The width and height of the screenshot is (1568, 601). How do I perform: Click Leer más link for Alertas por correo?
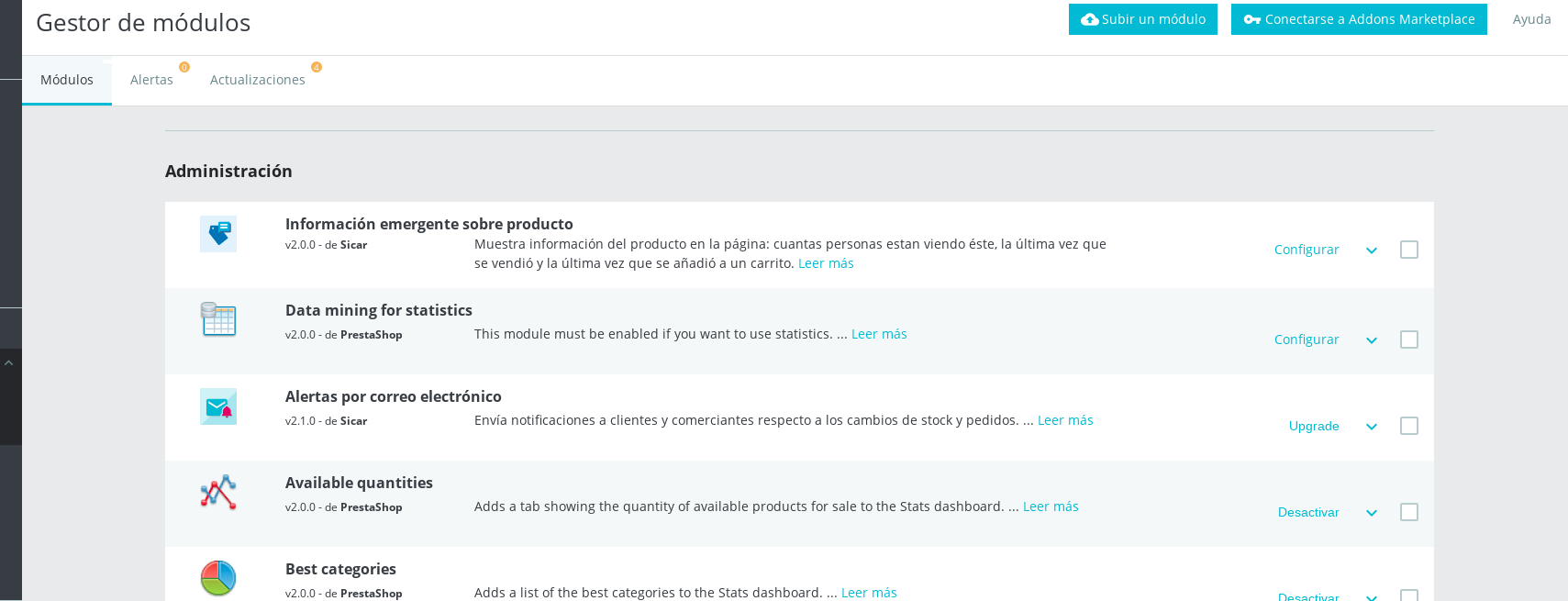pos(1065,420)
